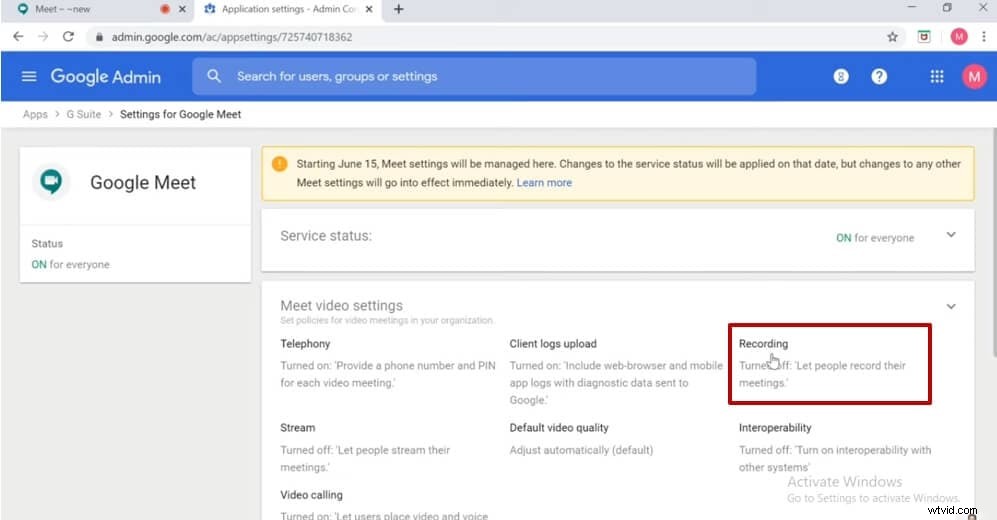
Task: Click 'Adjust automatically (default)' text
Action: pyautogui.click(x=581, y=450)
